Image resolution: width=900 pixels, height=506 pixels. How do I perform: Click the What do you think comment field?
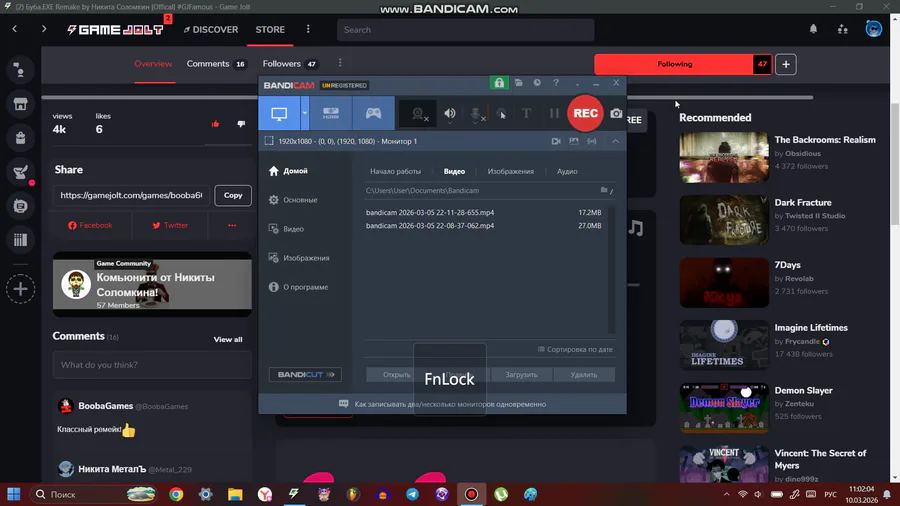coord(152,365)
